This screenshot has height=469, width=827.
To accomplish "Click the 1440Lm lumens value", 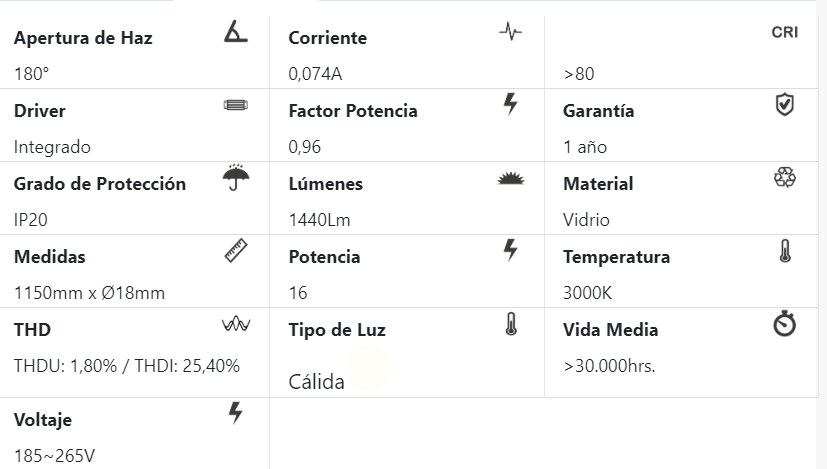I will tap(319, 220).
